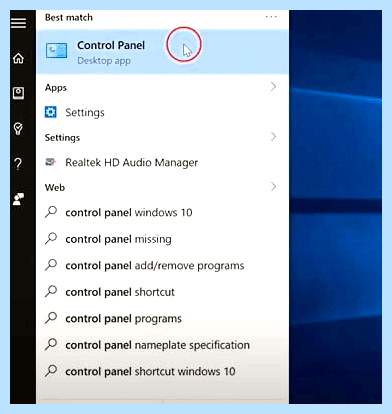Open the three-dots more options menu

tap(271, 16)
